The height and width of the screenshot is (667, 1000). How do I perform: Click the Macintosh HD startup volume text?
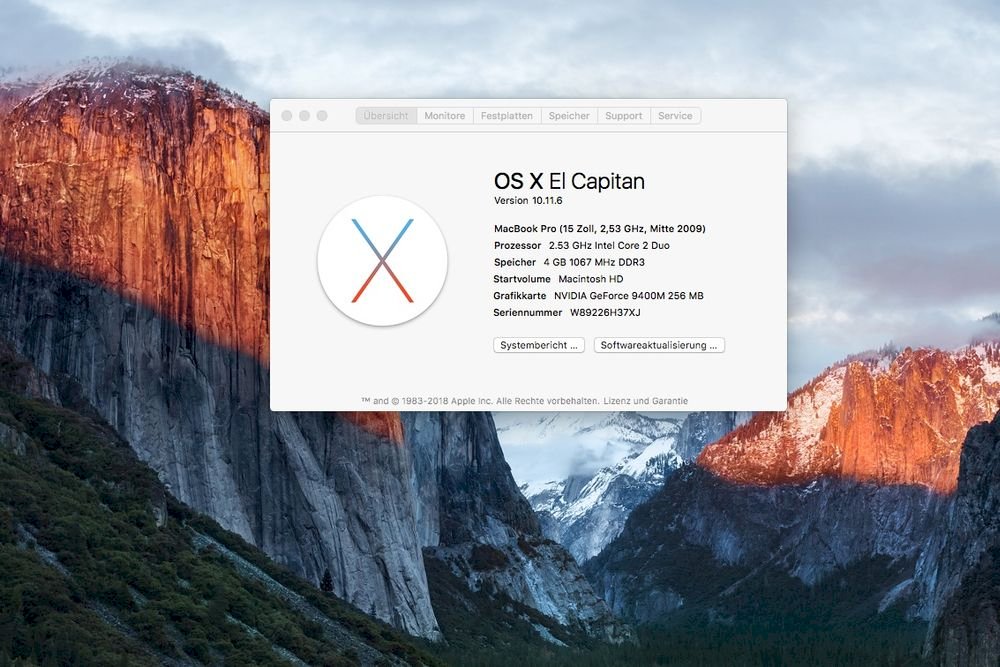tap(591, 279)
